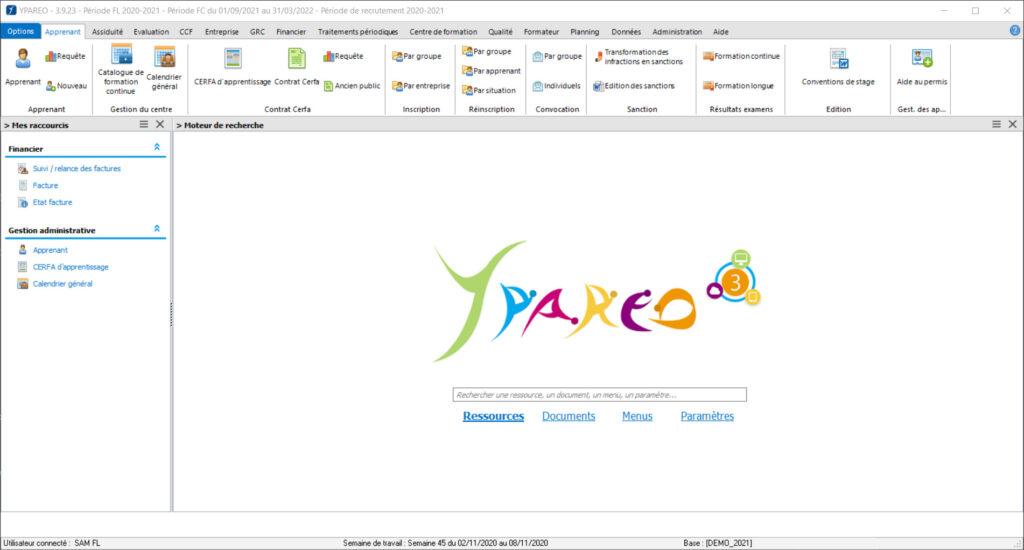Screen dimensions: 1024x550
Task: Open Ancien public
Action: (x=352, y=86)
